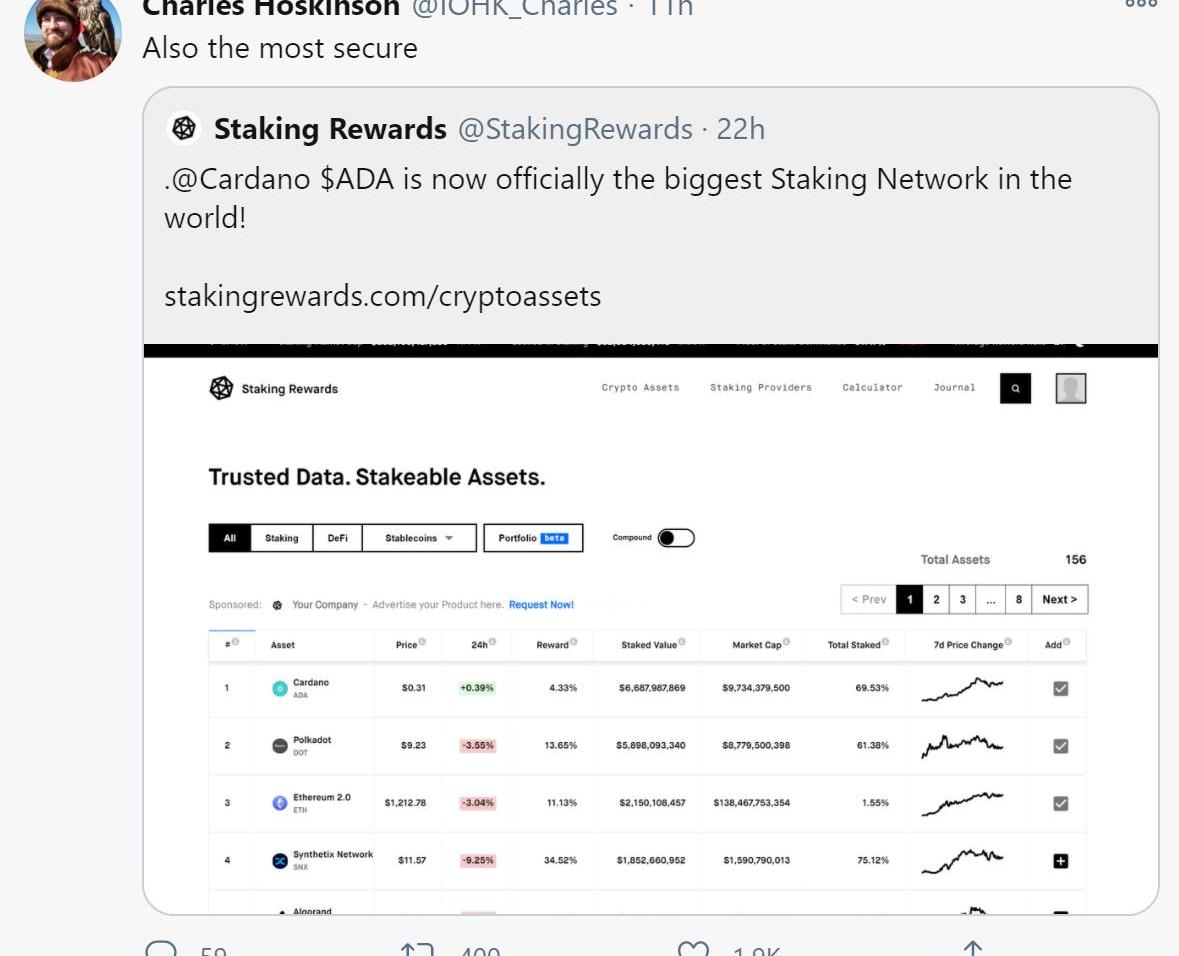Click the Synthetix Network coin icon
The height and width of the screenshot is (956, 1179).
(x=280, y=860)
